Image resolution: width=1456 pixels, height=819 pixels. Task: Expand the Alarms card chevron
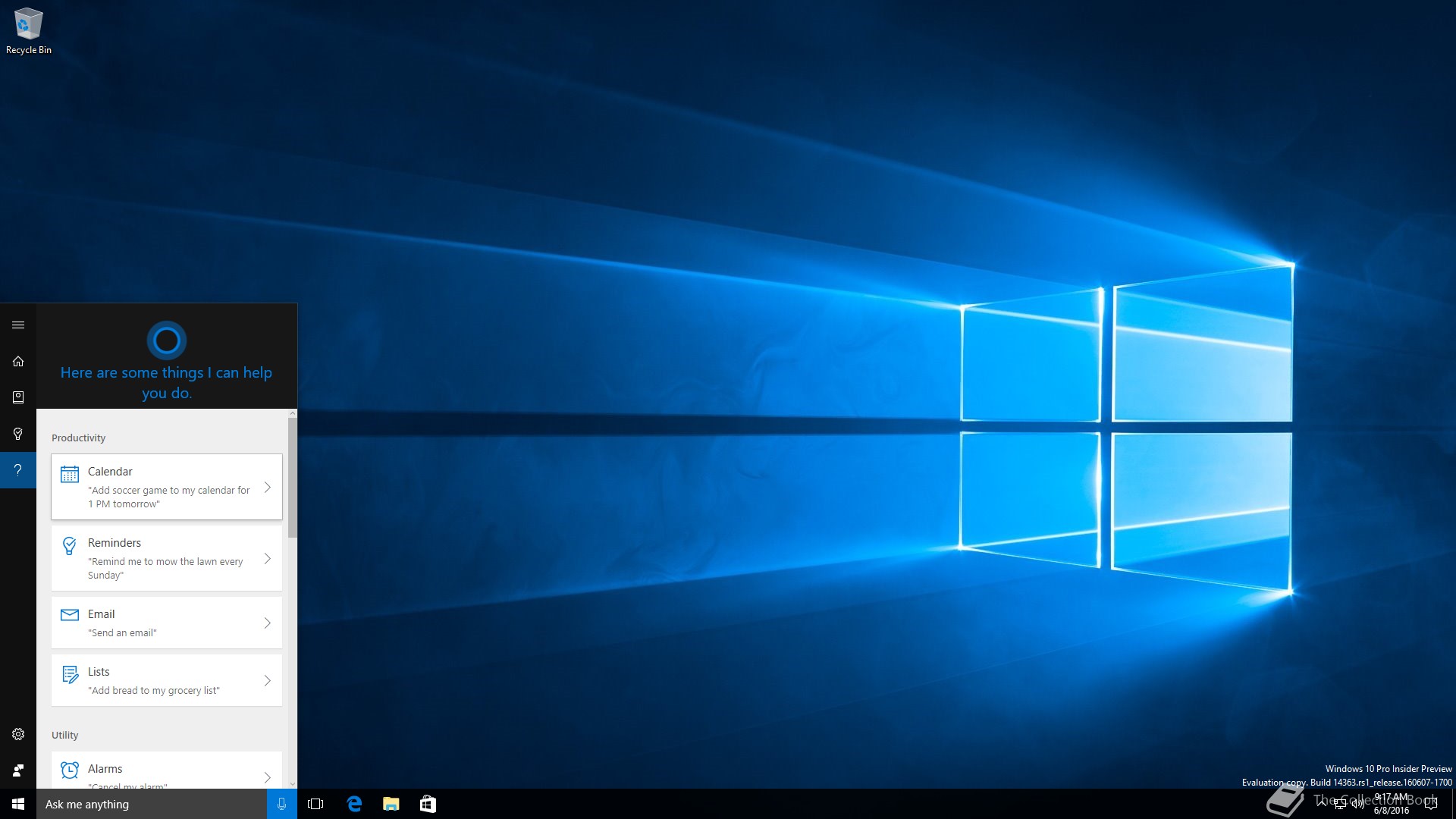268,777
